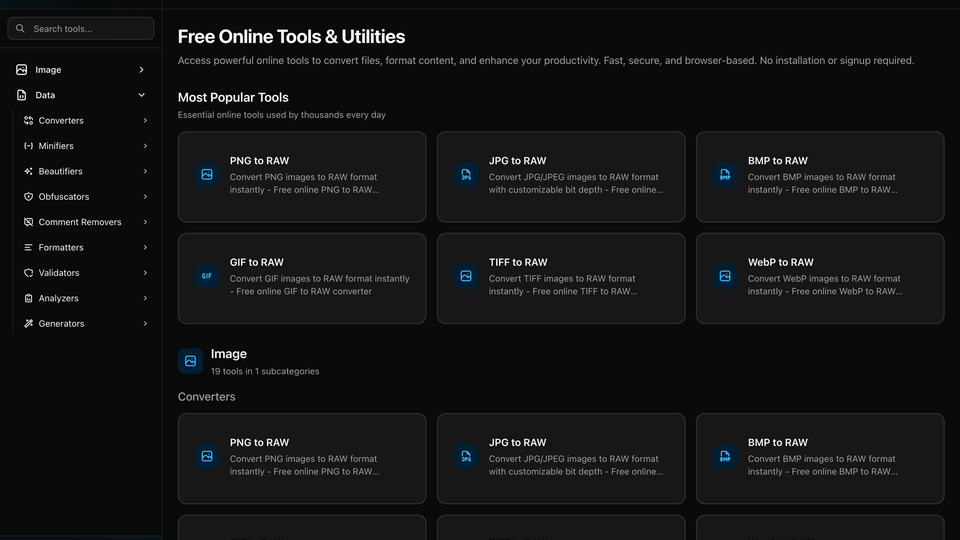Screen dimensions: 960x540
Task: Click the Image section heading text
Action: [x=229, y=354]
